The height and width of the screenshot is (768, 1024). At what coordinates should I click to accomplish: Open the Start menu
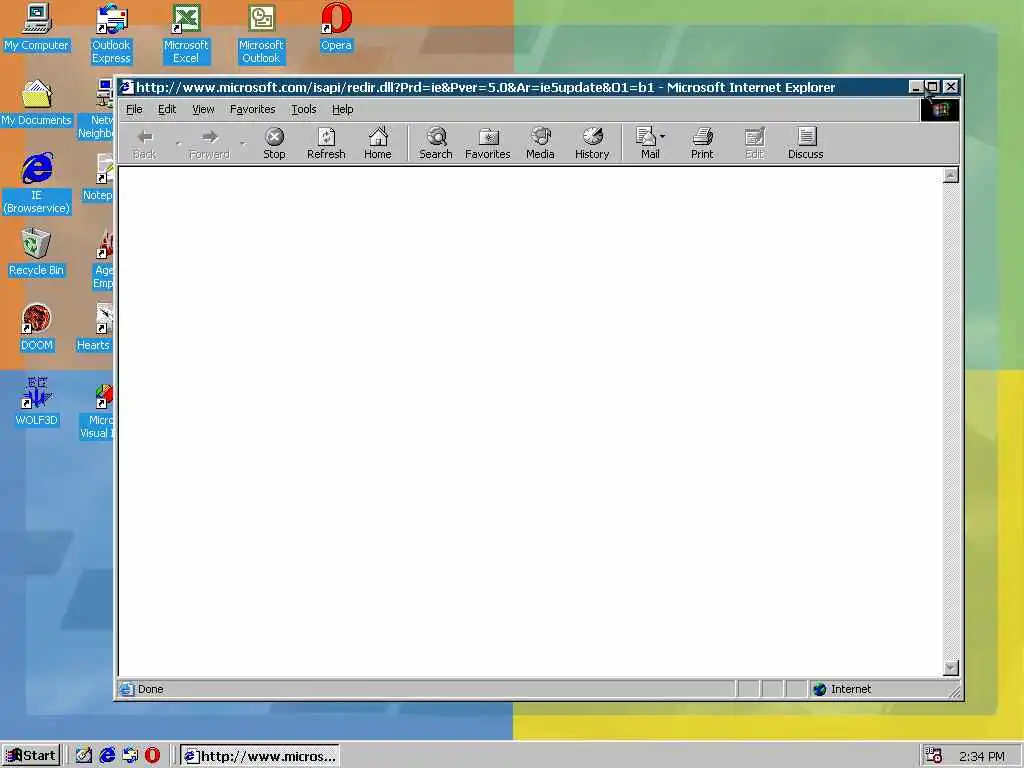click(31, 756)
